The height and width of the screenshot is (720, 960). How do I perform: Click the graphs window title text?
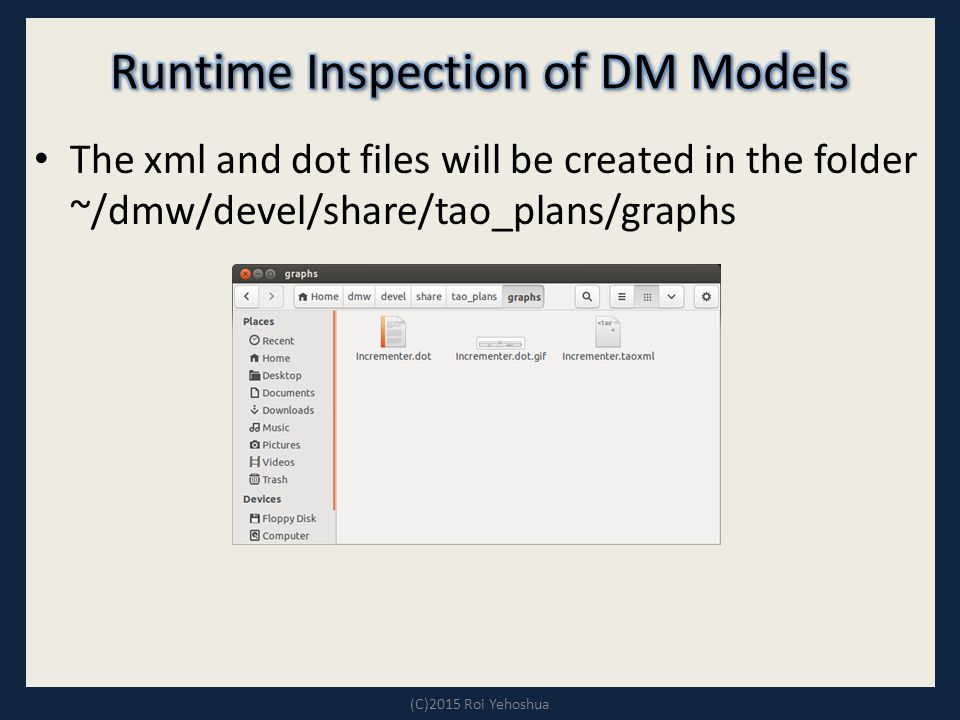click(301, 274)
